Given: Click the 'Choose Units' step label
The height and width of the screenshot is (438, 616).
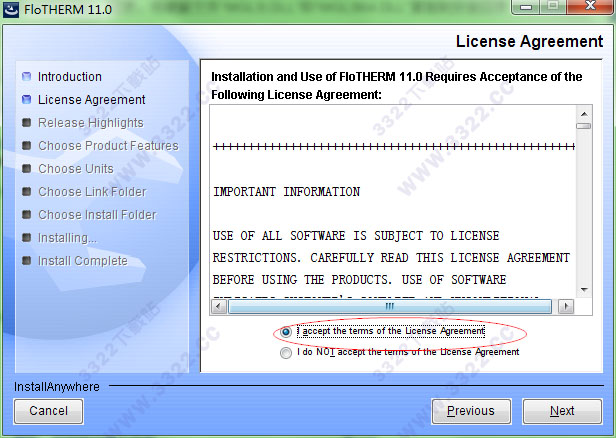Looking at the screenshot, I should coord(76,169).
